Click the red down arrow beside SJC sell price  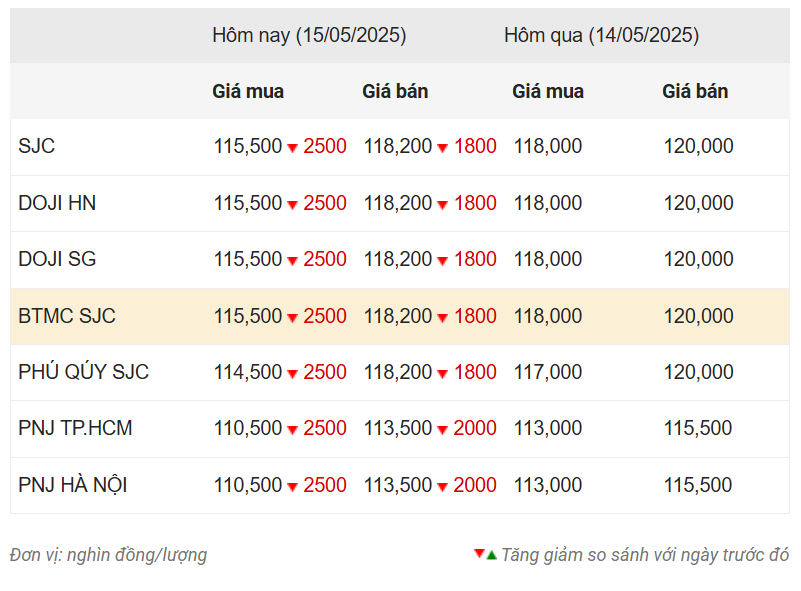[x=442, y=148]
